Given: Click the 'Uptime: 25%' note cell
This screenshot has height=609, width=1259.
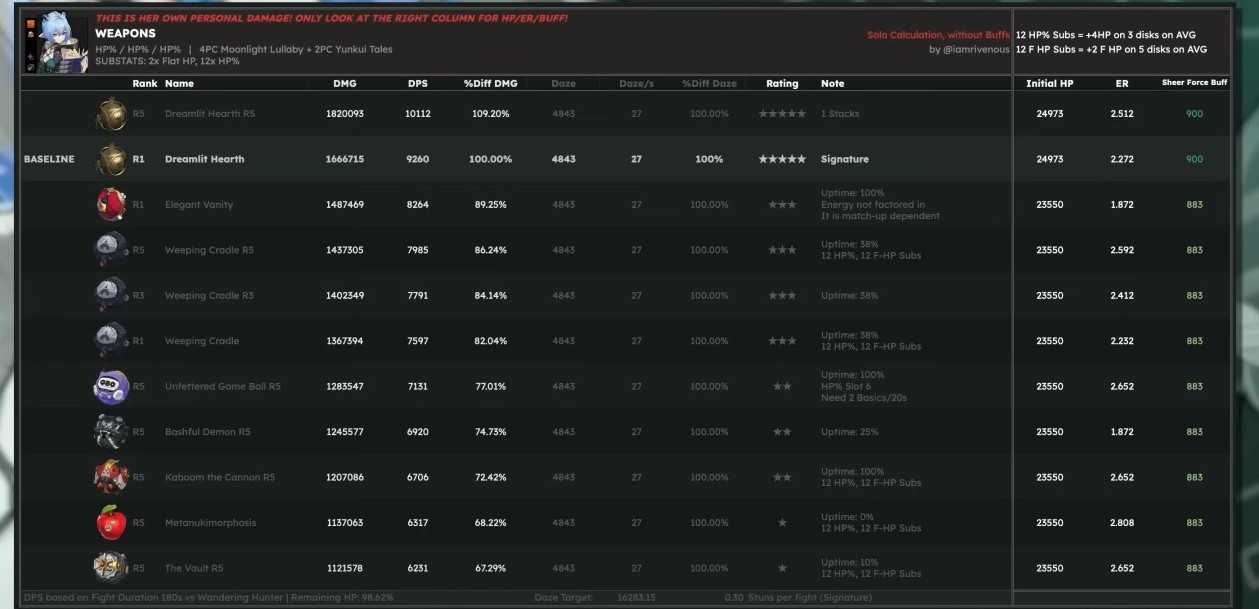Looking at the screenshot, I should 849,432.
